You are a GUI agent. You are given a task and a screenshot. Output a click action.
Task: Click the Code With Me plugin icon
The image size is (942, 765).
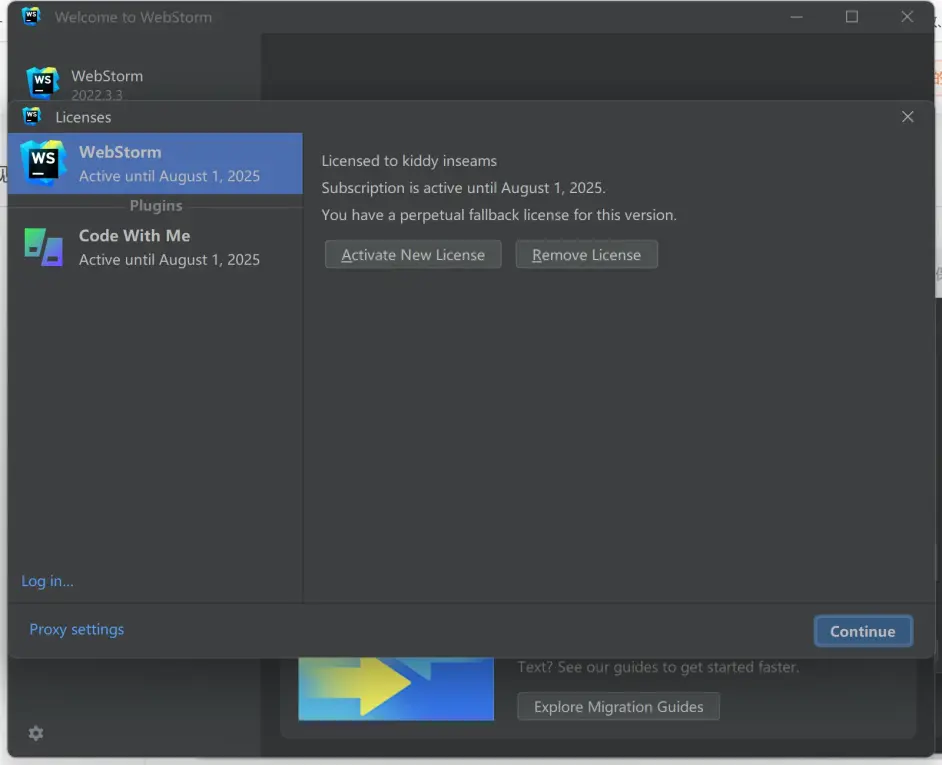pyautogui.click(x=43, y=247)
